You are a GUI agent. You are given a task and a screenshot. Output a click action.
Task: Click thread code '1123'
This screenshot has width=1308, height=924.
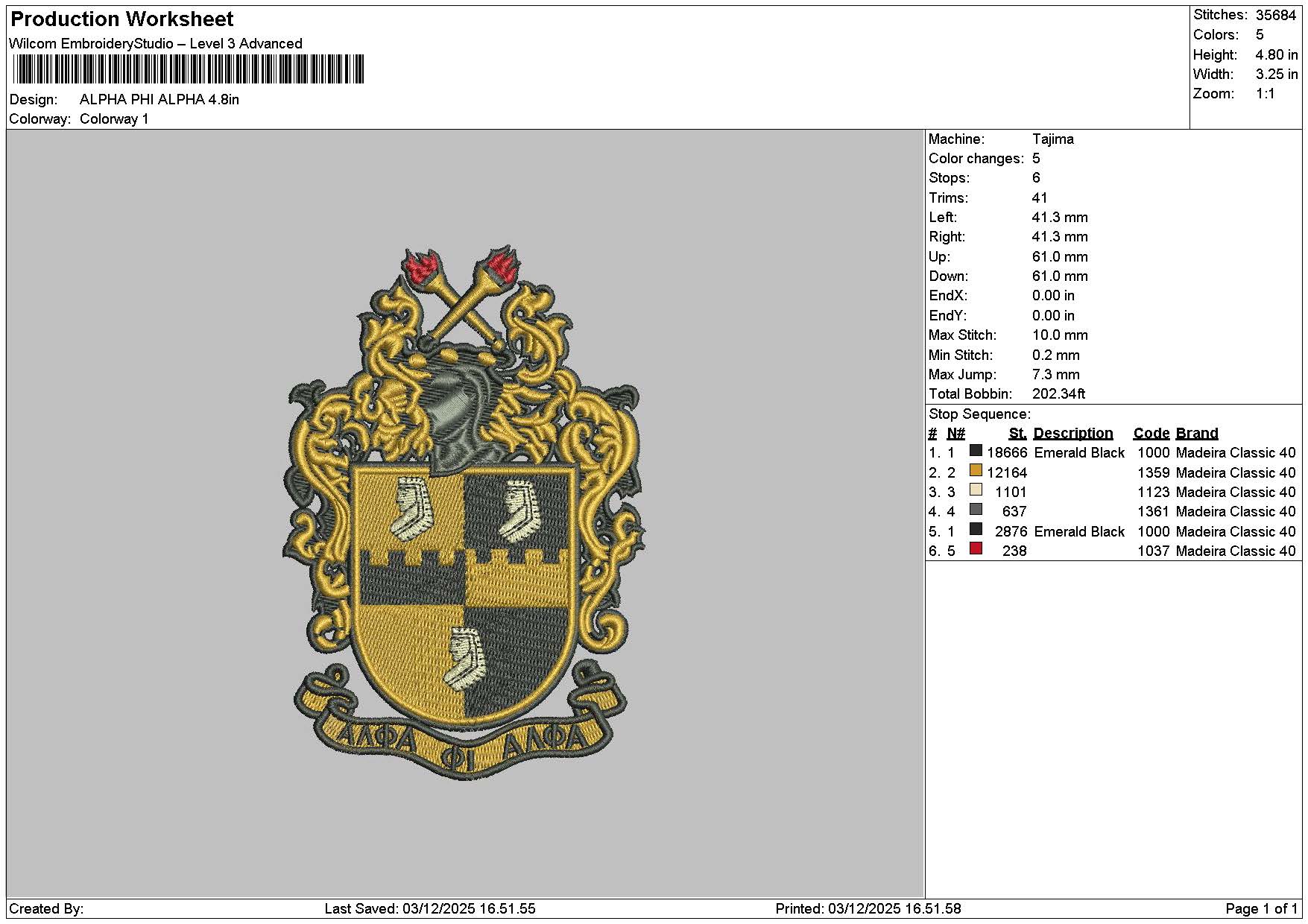pyautogui.click(x=1154, y=493)
